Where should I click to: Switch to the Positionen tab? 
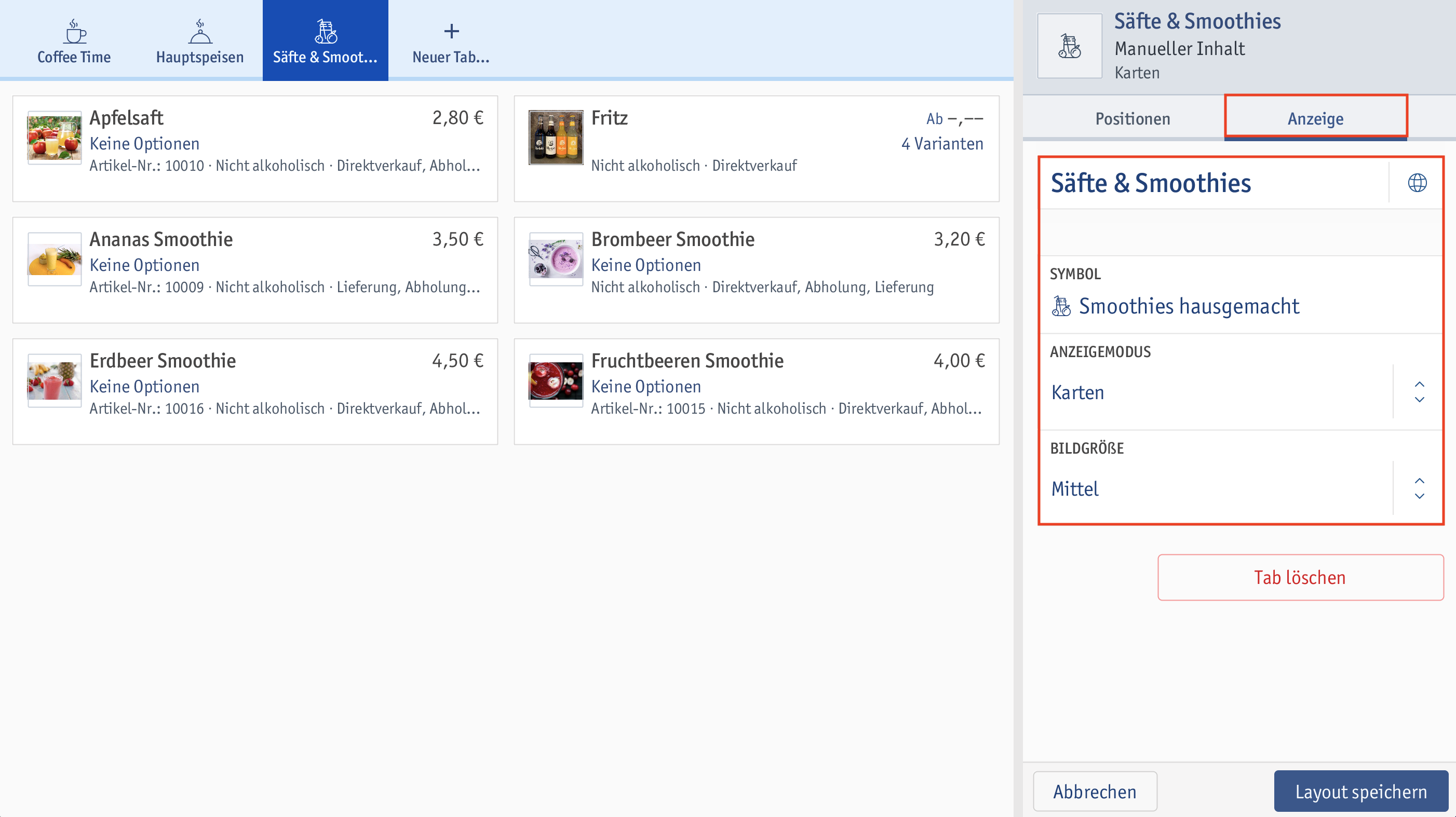[1131, 119]
